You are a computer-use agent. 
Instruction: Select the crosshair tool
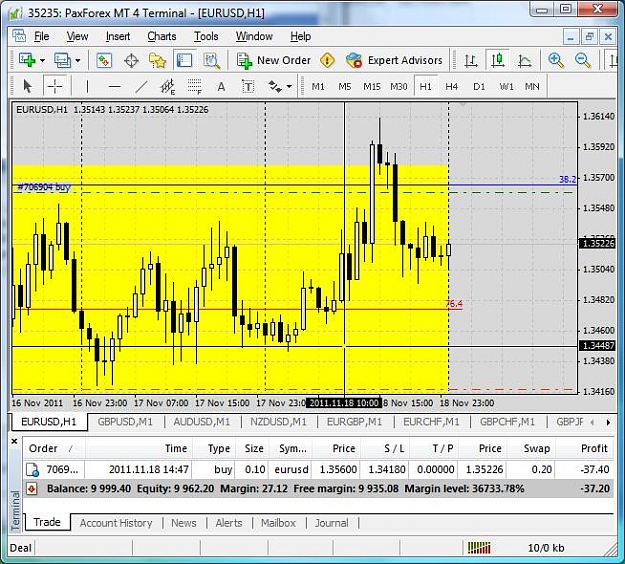(x=55, y=86)
